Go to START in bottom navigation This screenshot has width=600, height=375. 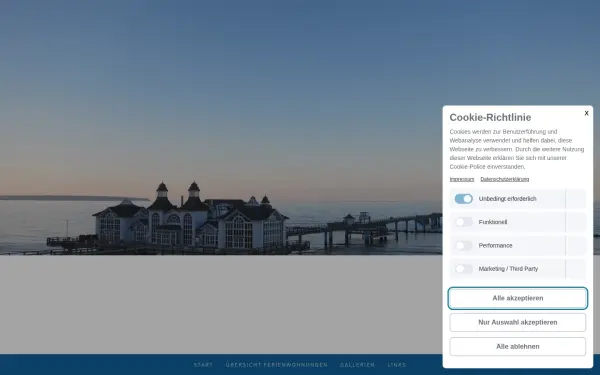[x=203, y=365]
